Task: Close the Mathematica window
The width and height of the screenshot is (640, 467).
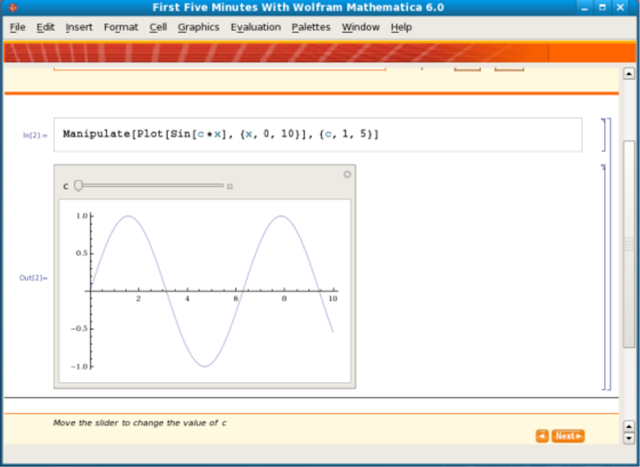Action: (620, 7)
